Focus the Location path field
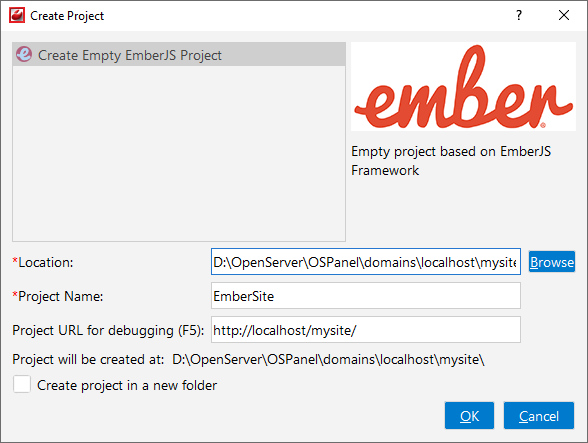This screenshot has height=443, width=588. pyautogui.click(x=366, y=261)
